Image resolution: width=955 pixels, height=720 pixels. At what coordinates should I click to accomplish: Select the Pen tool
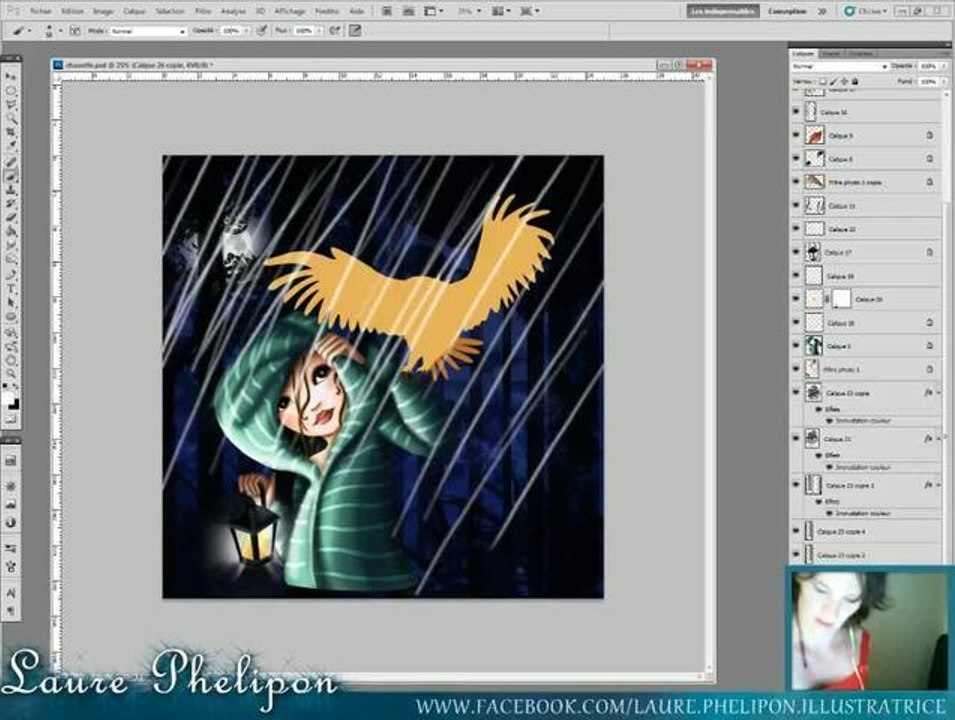[x=11, y=275]
